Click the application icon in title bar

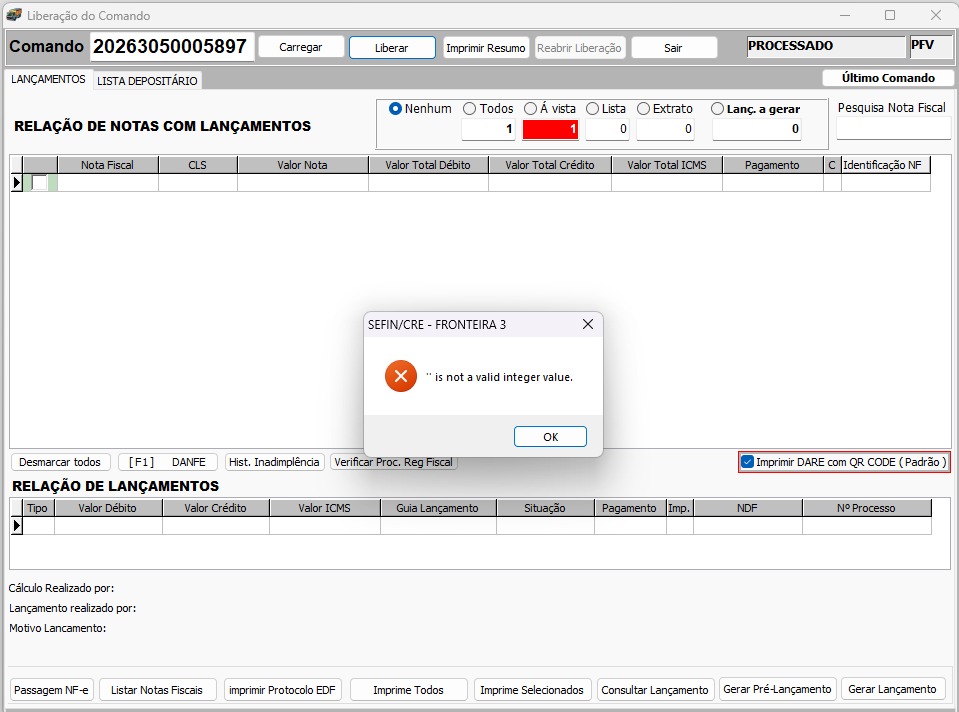click(x=14, y=15)
